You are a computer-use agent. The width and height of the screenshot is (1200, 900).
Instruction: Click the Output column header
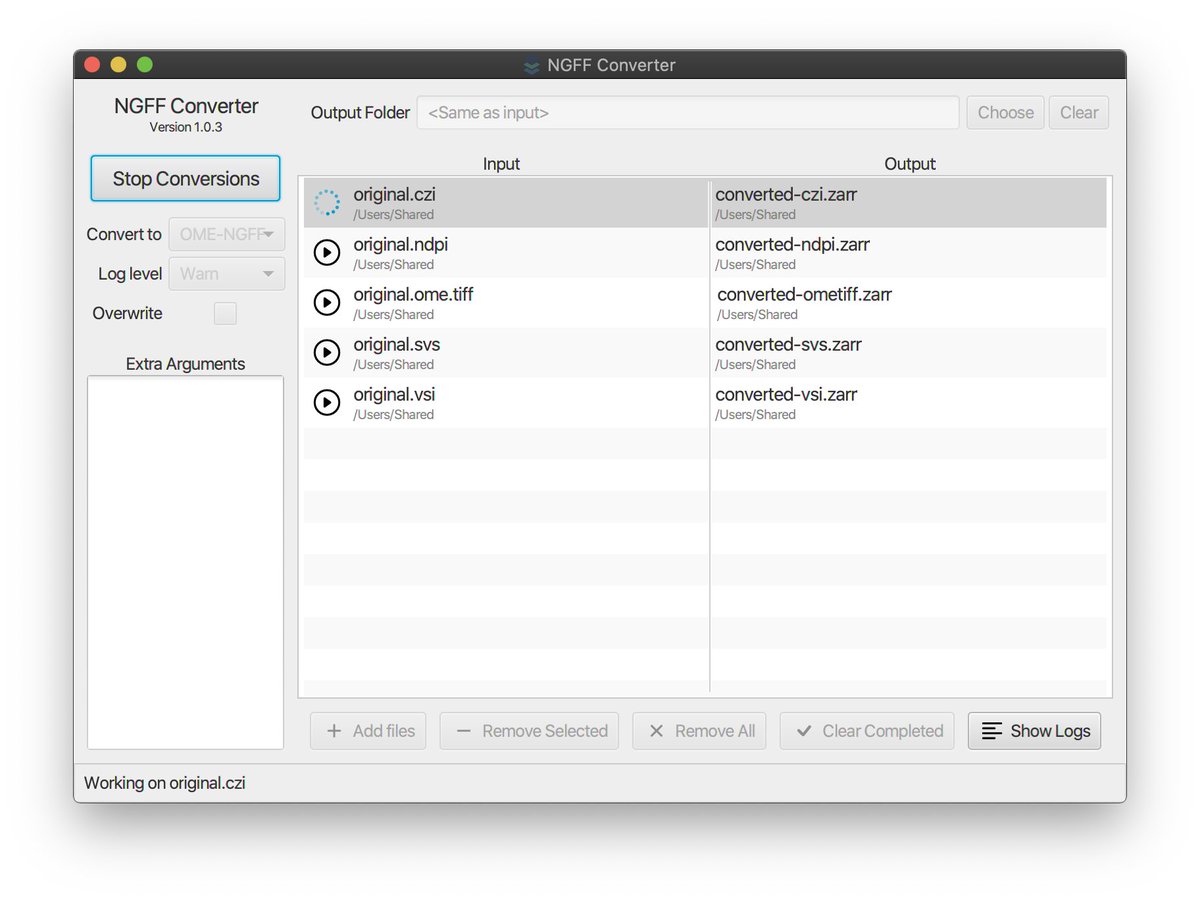pos(910,164)
